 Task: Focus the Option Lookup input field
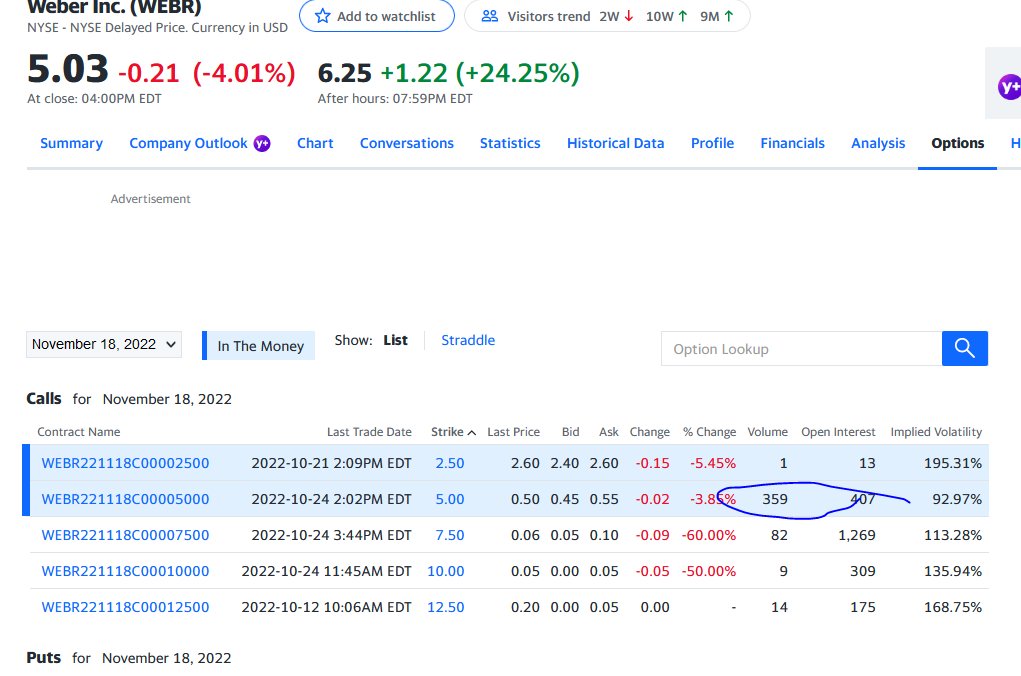802,348
